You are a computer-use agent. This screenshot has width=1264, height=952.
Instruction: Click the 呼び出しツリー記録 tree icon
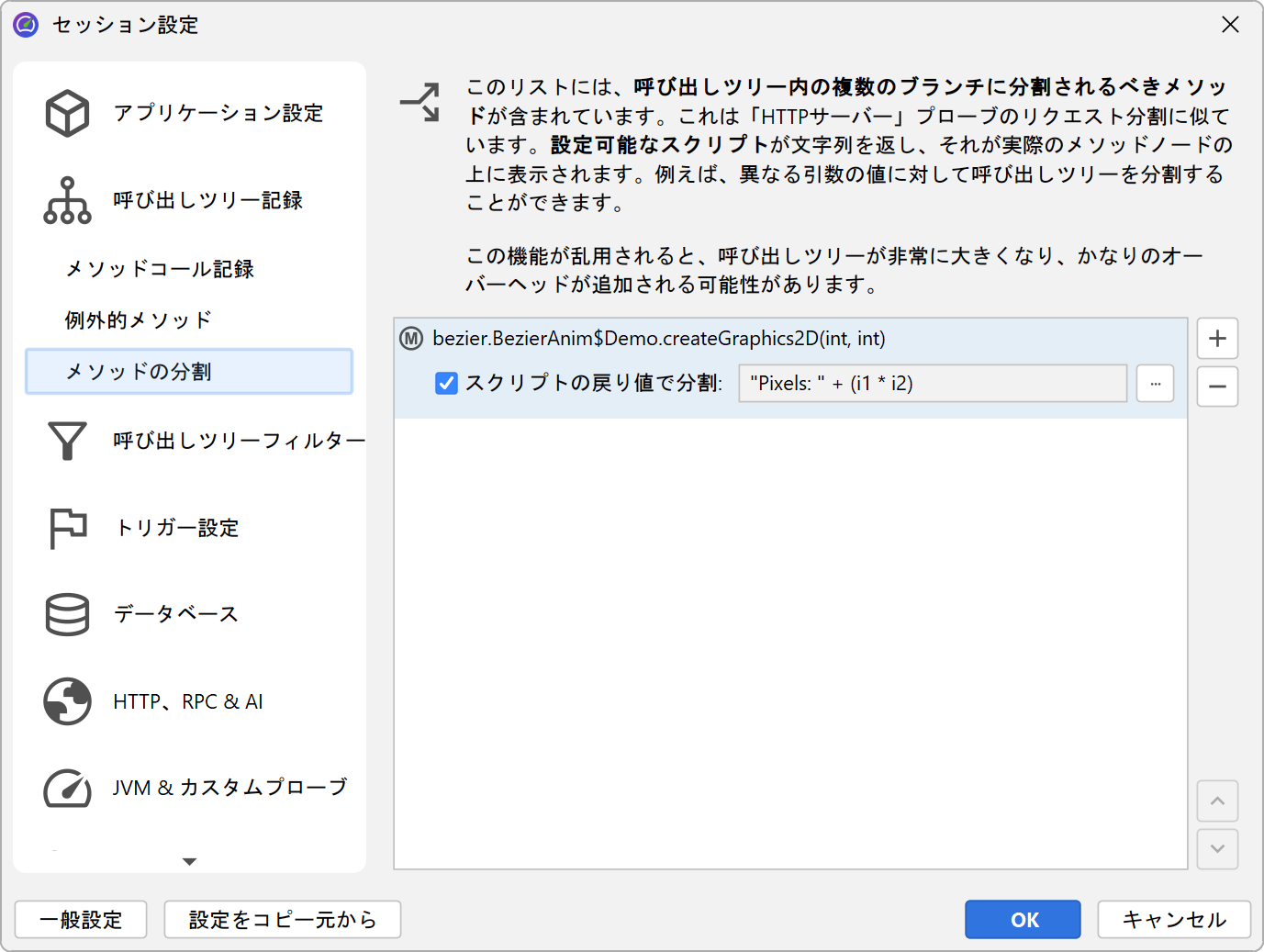pos(67,201)
